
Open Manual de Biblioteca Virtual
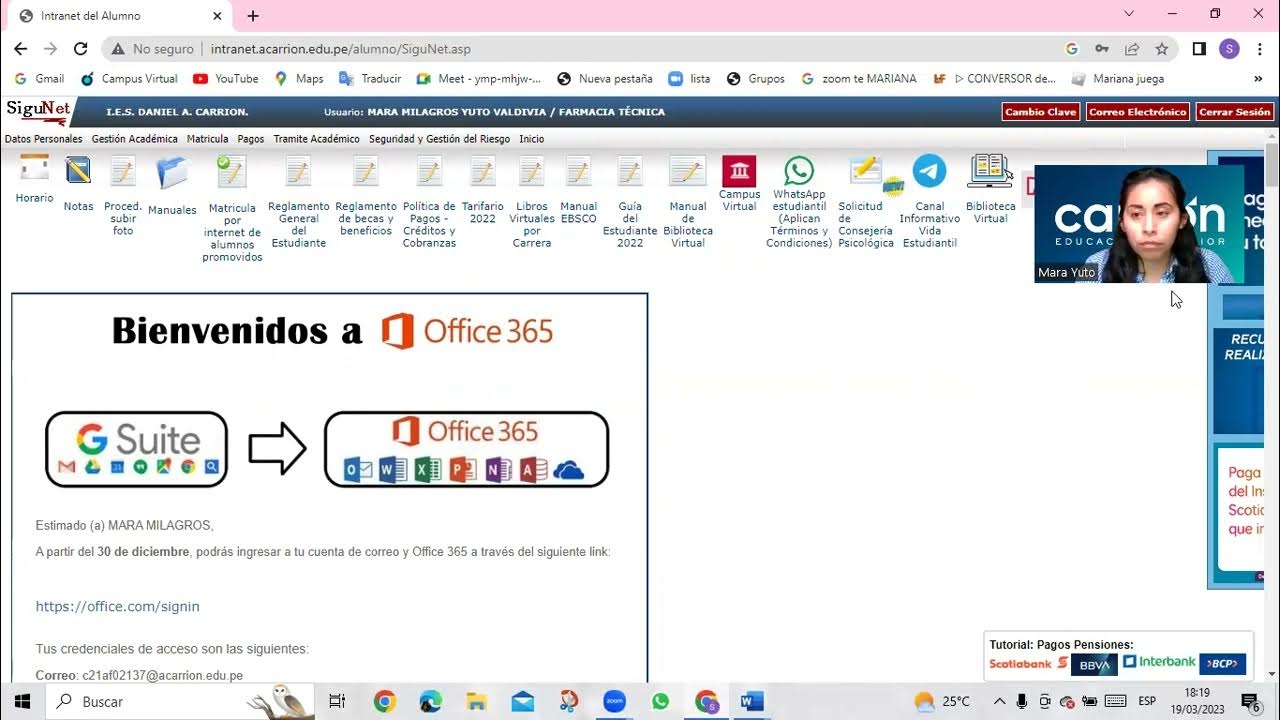coord(688,172)
